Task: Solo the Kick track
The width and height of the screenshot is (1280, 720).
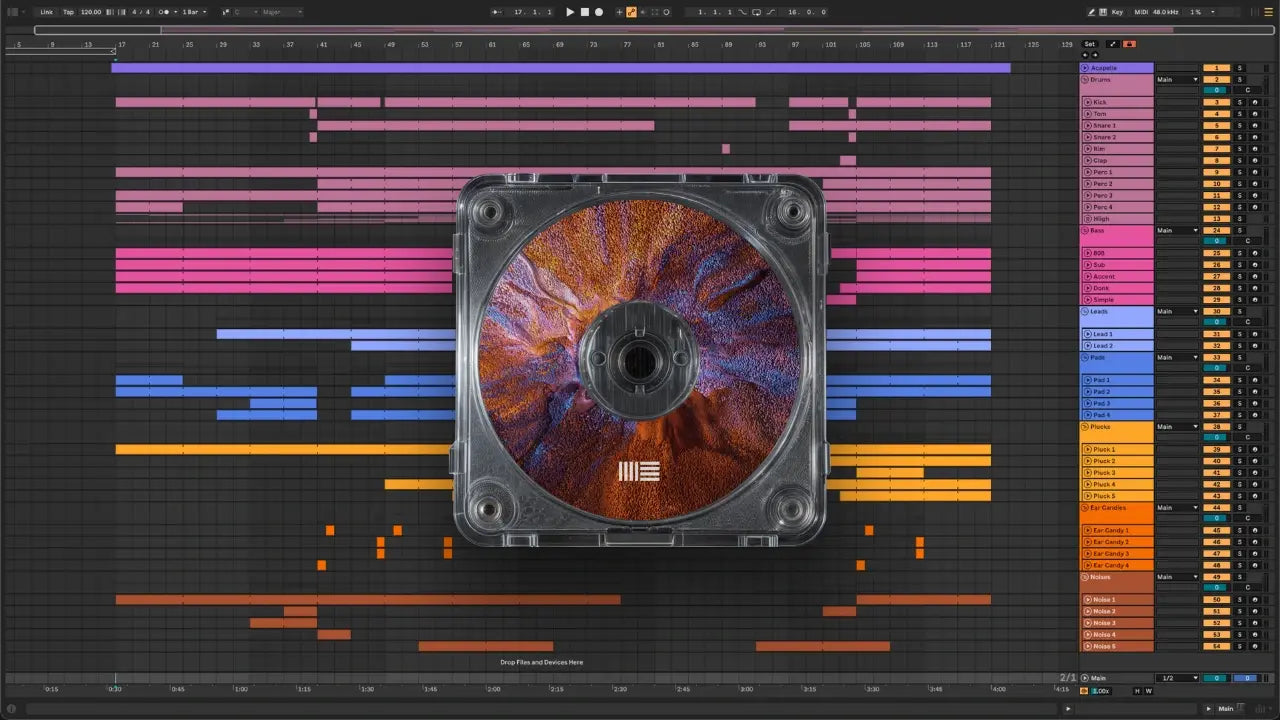Action: (1239, 103)
